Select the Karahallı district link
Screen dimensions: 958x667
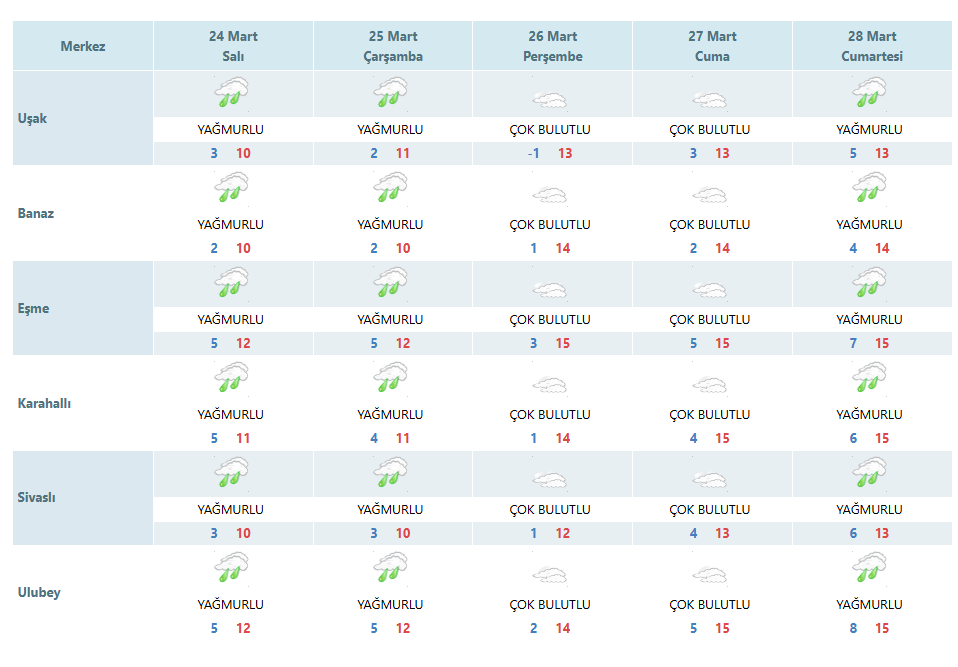(44, 403)
